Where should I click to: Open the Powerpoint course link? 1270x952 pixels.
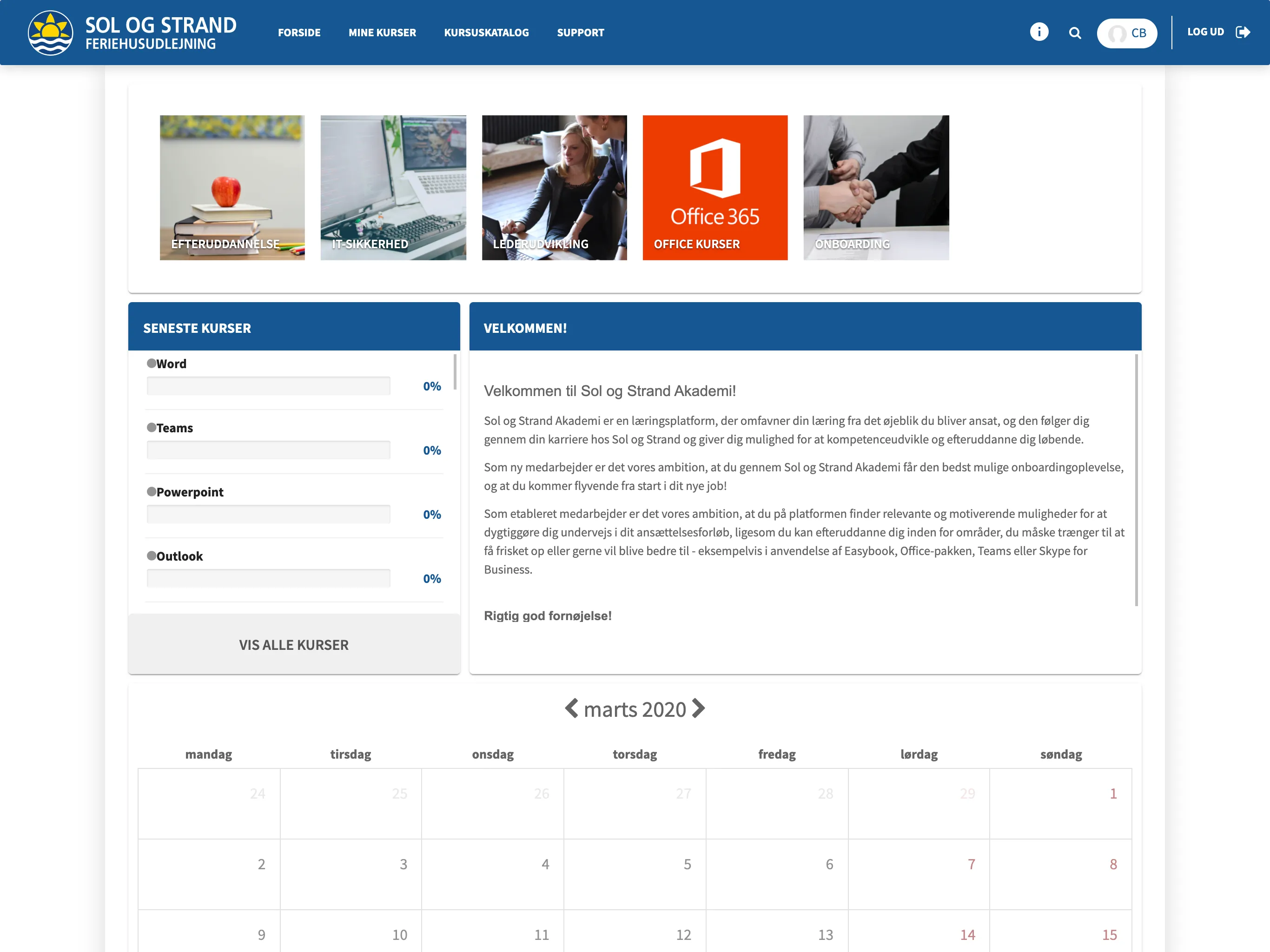[190, 493]
